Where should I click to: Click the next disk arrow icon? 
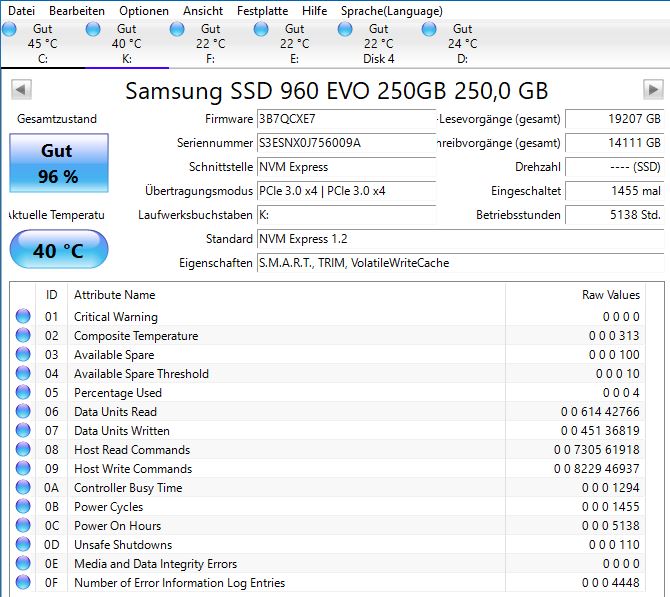click(x=653, y=90)
